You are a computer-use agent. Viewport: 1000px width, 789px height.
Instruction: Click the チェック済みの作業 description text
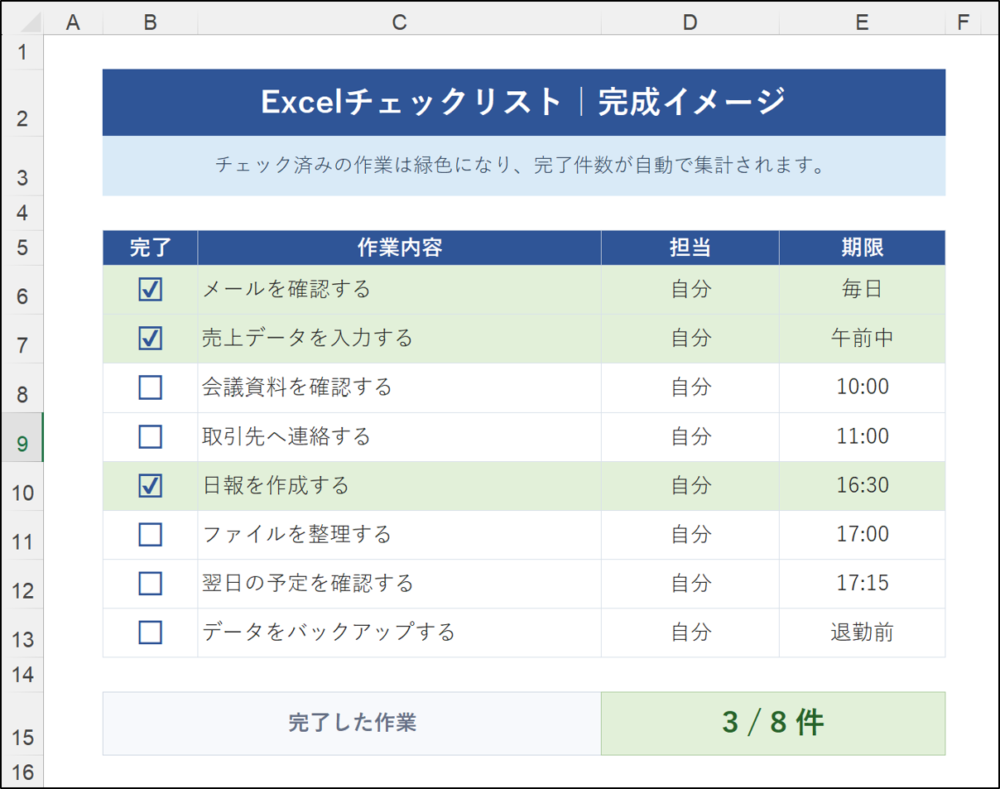[521, 165]
